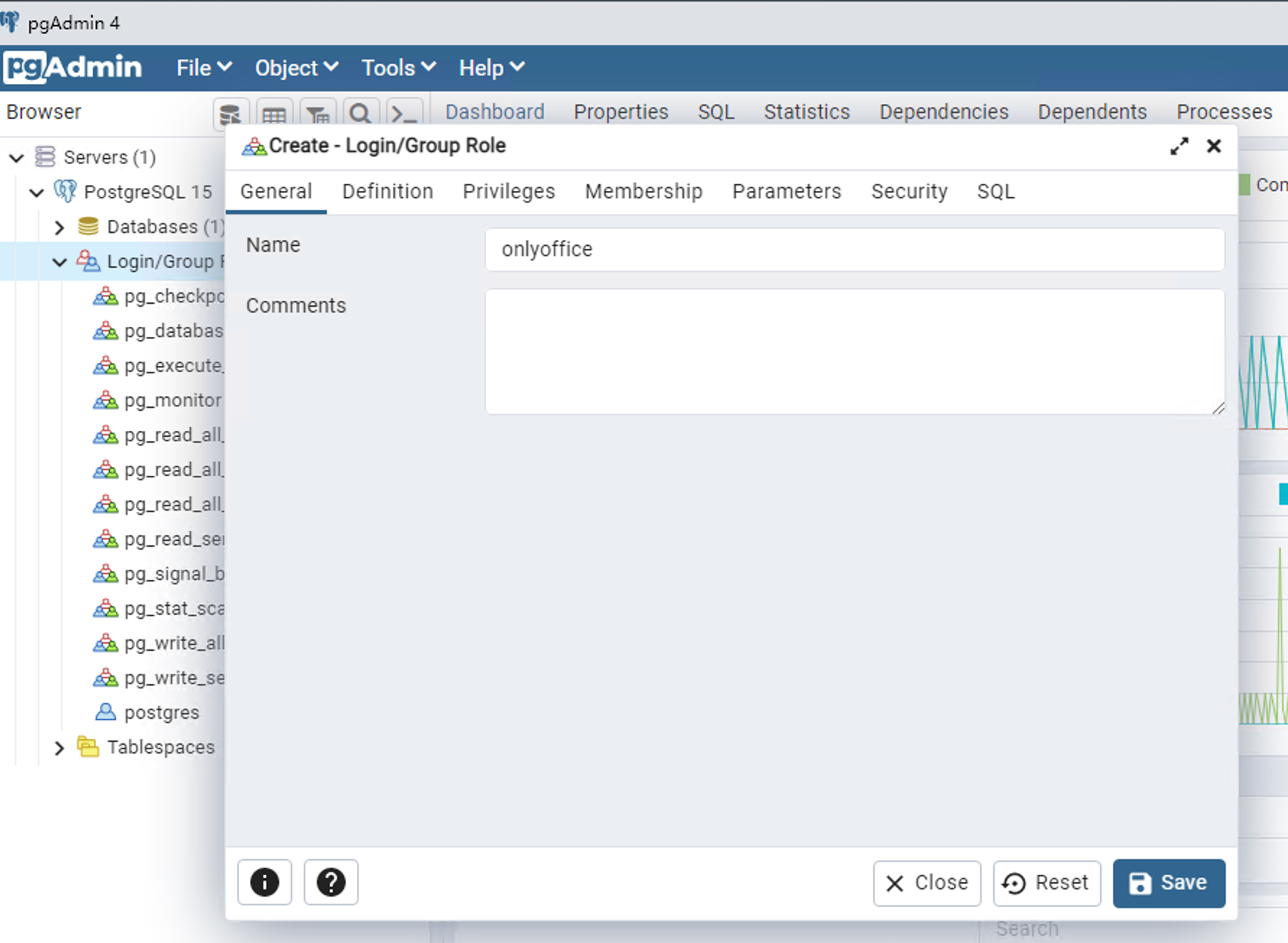This screenshot has width=1288, height=943.
Task: Select the Tablespaces tree item
Action: [x=160, y=747]
